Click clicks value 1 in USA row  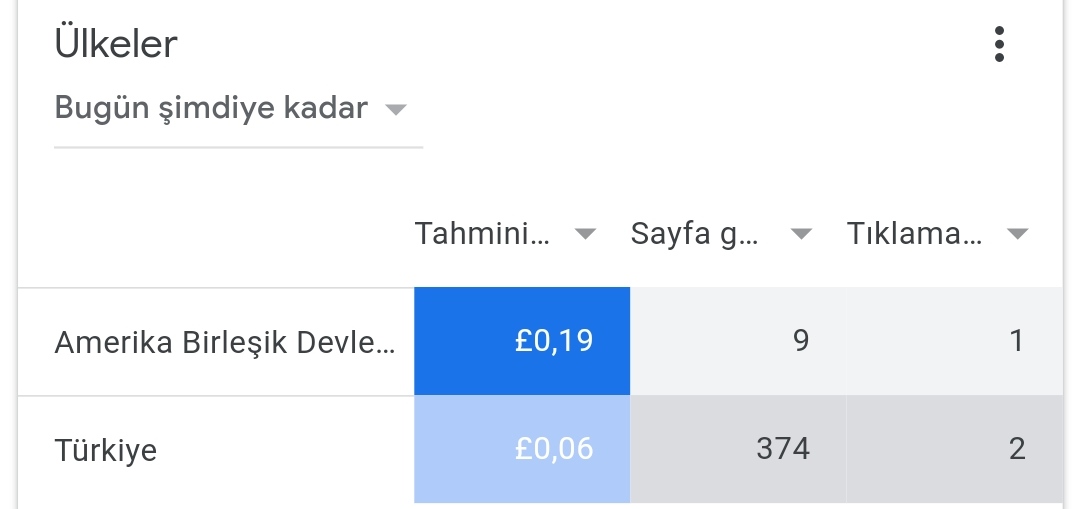1017,341
